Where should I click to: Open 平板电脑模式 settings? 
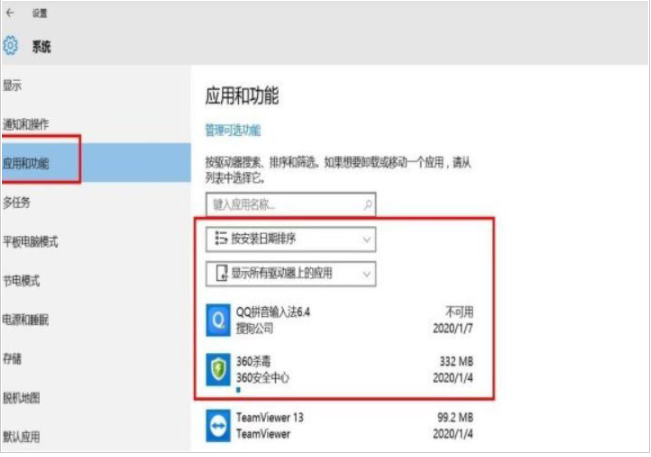31,241
